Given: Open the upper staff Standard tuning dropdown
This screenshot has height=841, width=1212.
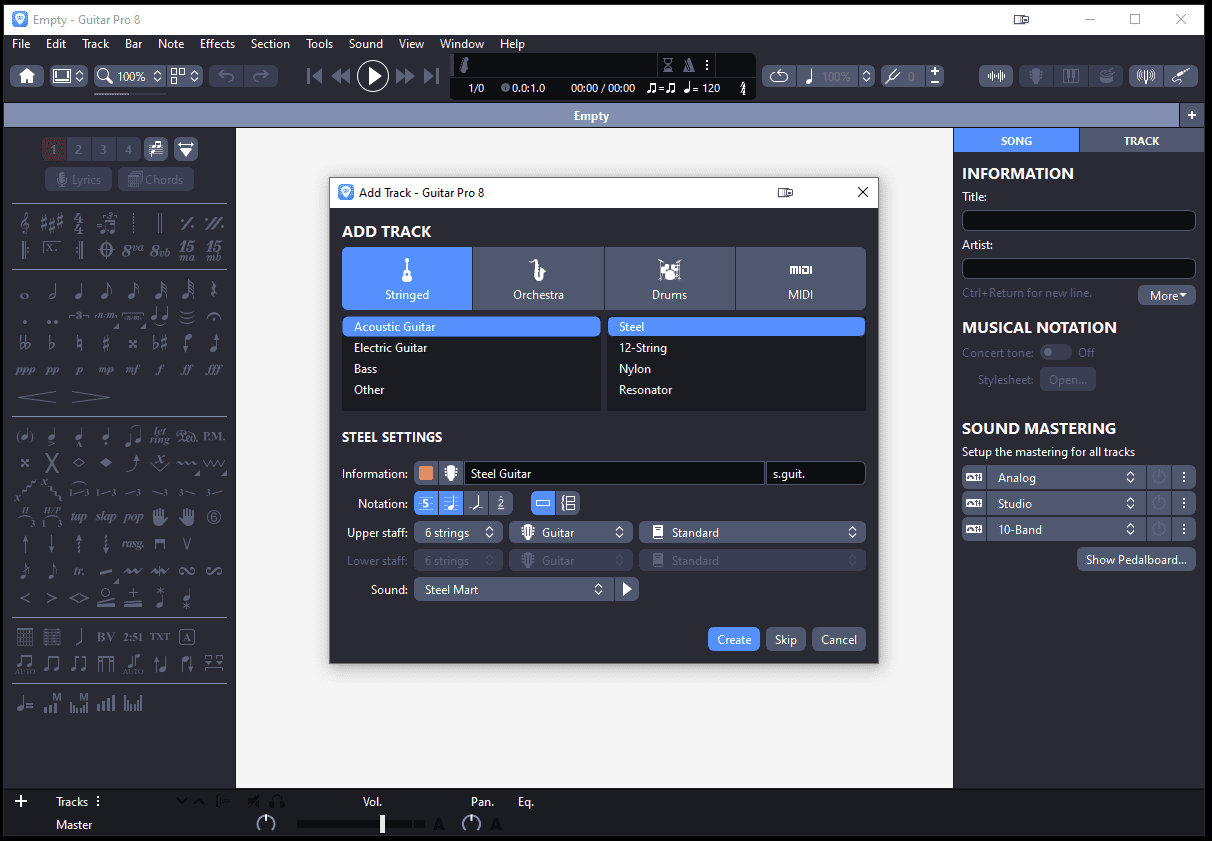Looking at the screenshot, I should point(752,533).
